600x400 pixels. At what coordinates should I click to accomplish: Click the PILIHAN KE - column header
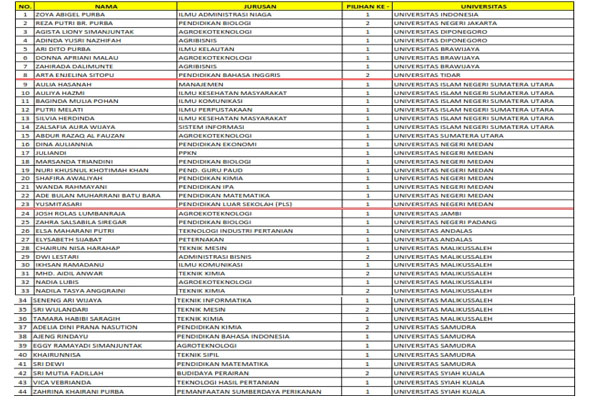pyautogui.click(x=367, y=7)
